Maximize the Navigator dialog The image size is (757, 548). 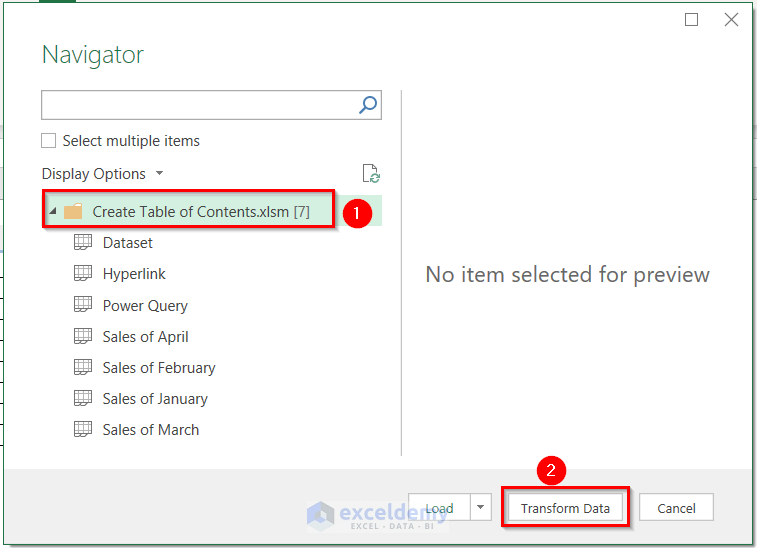point(691,20)
